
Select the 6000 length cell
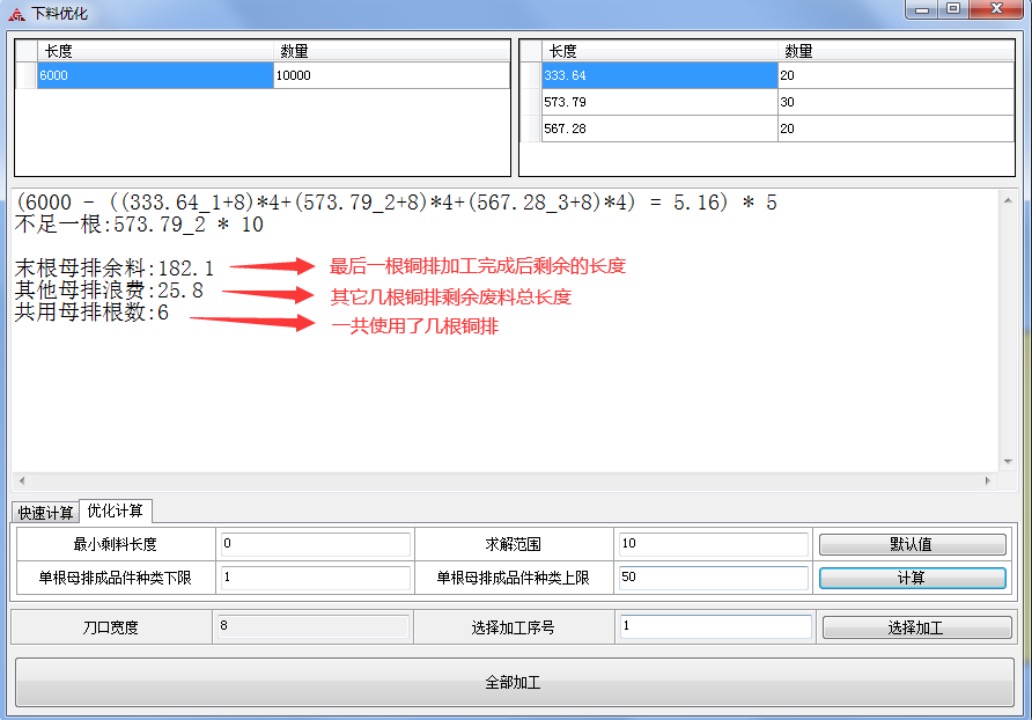[155, 76]
